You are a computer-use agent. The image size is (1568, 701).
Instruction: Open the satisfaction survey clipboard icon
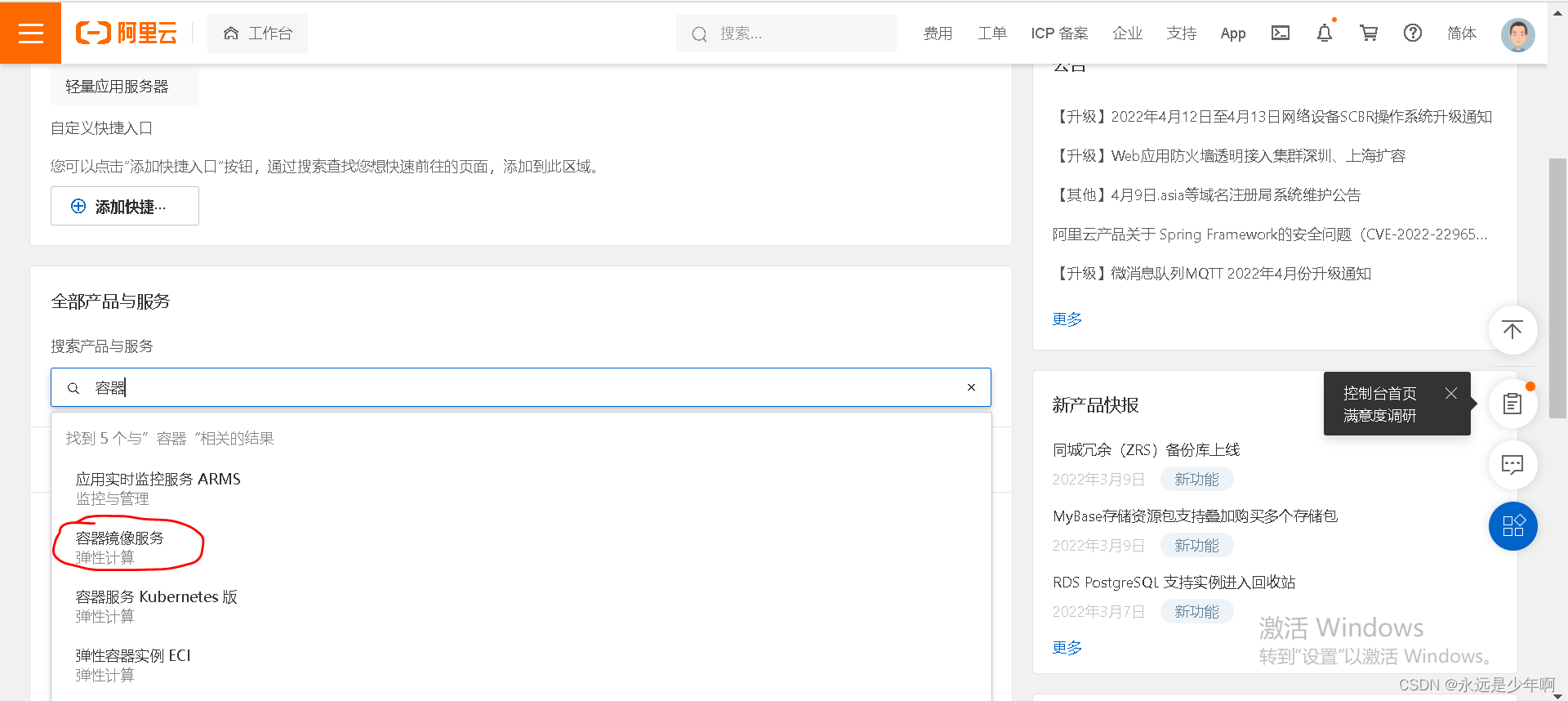pyautogui.click(x=1512, y=404)
